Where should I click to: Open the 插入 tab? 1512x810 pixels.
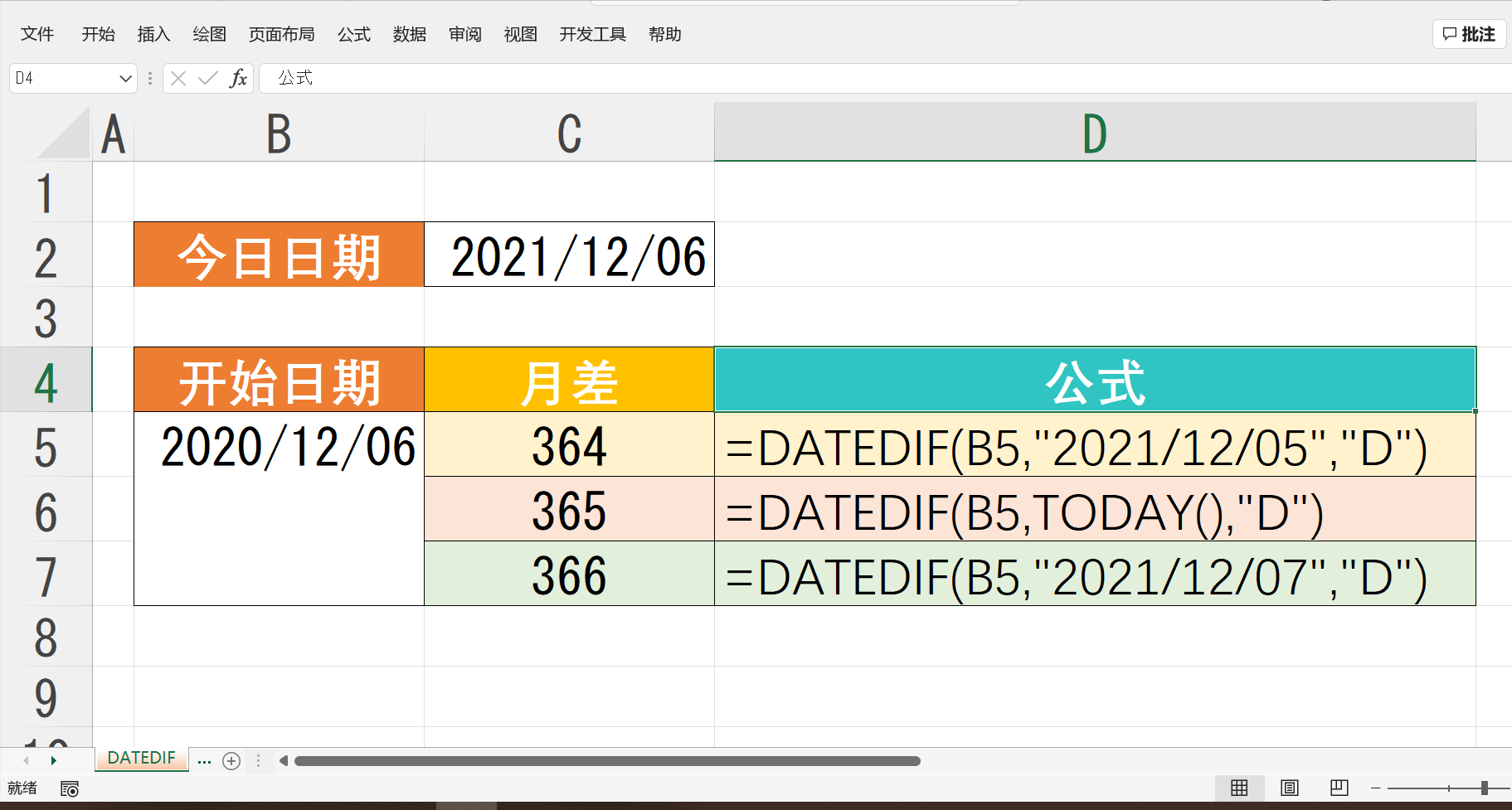pos(153,34)
